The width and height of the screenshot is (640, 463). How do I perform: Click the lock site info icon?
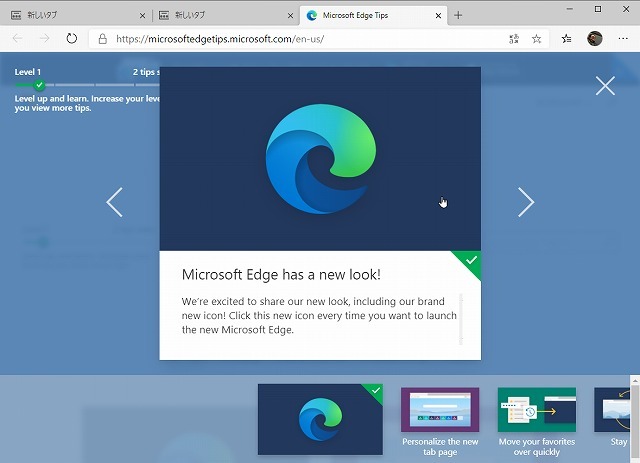tap(102, 39)
